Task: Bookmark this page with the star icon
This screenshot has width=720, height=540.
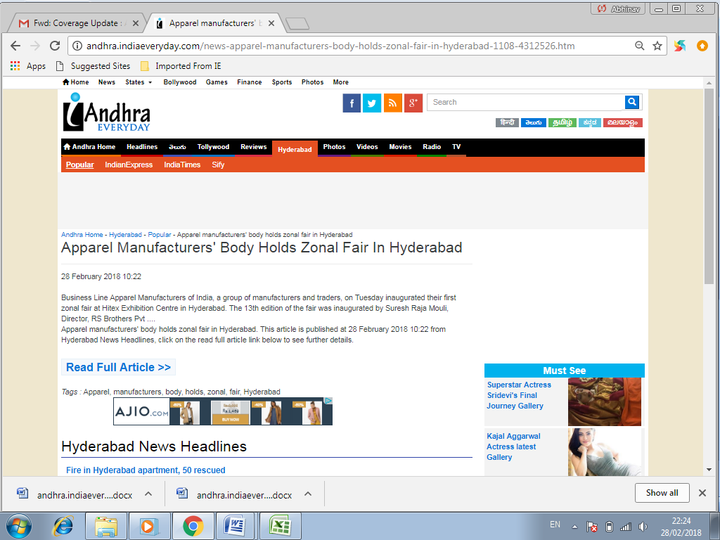Action: 657,45
